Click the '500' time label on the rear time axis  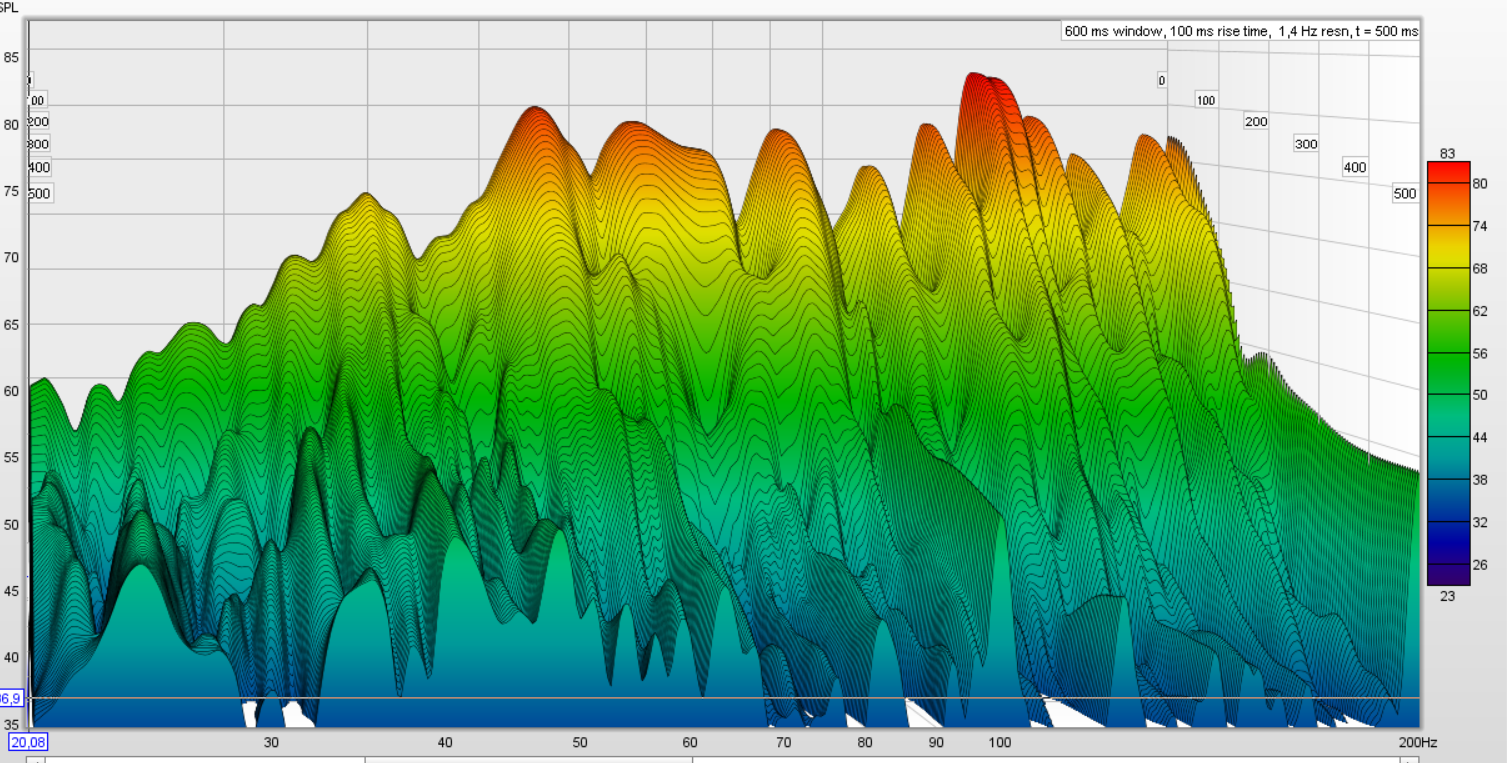coord(1405,194)
